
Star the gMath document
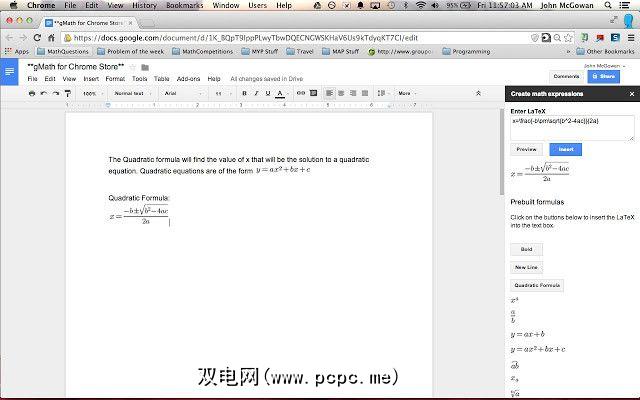pos(133,67)
